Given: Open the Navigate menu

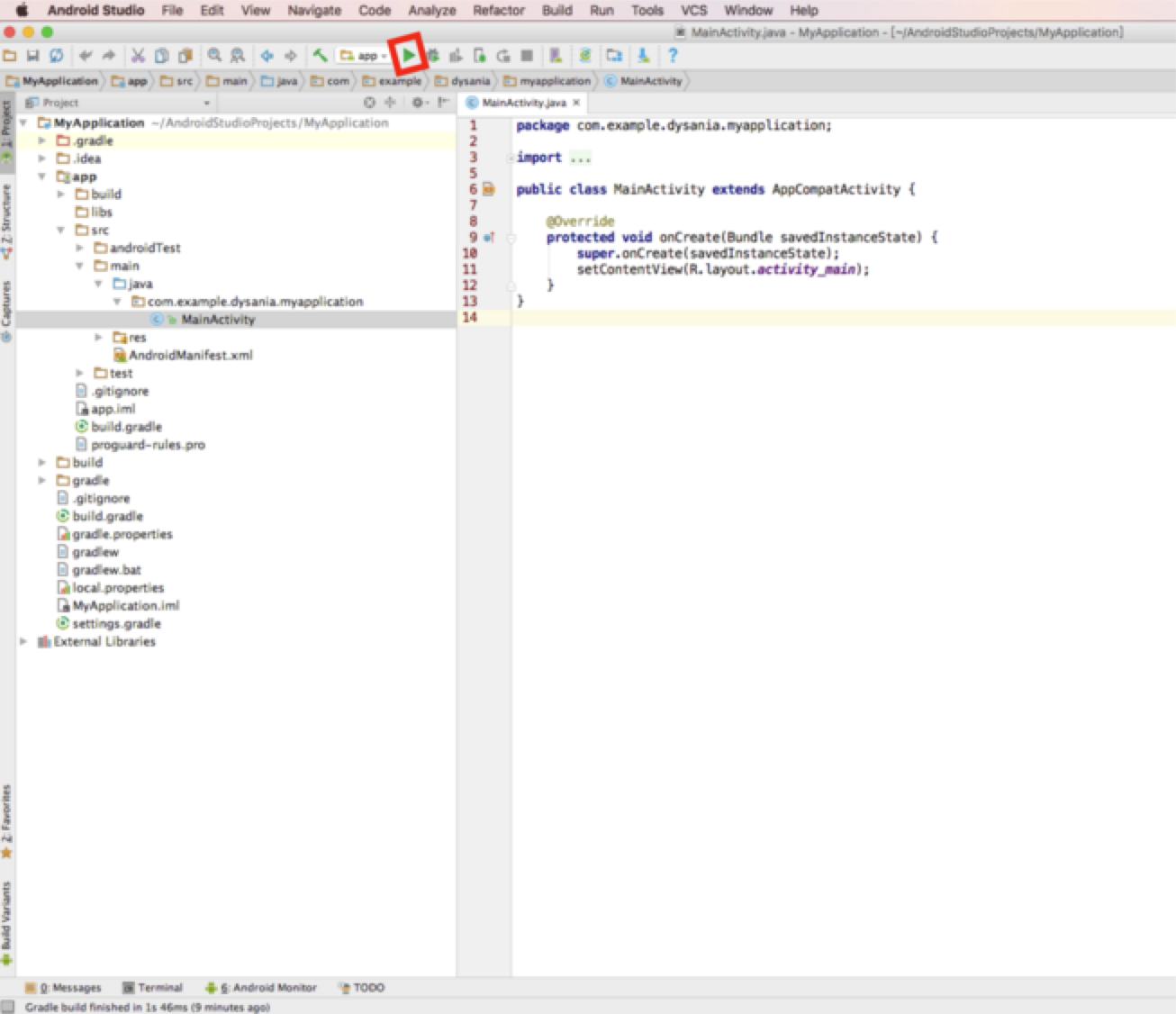Looking at the screenshot, I should pyautogui.click(x=314, y=10).
